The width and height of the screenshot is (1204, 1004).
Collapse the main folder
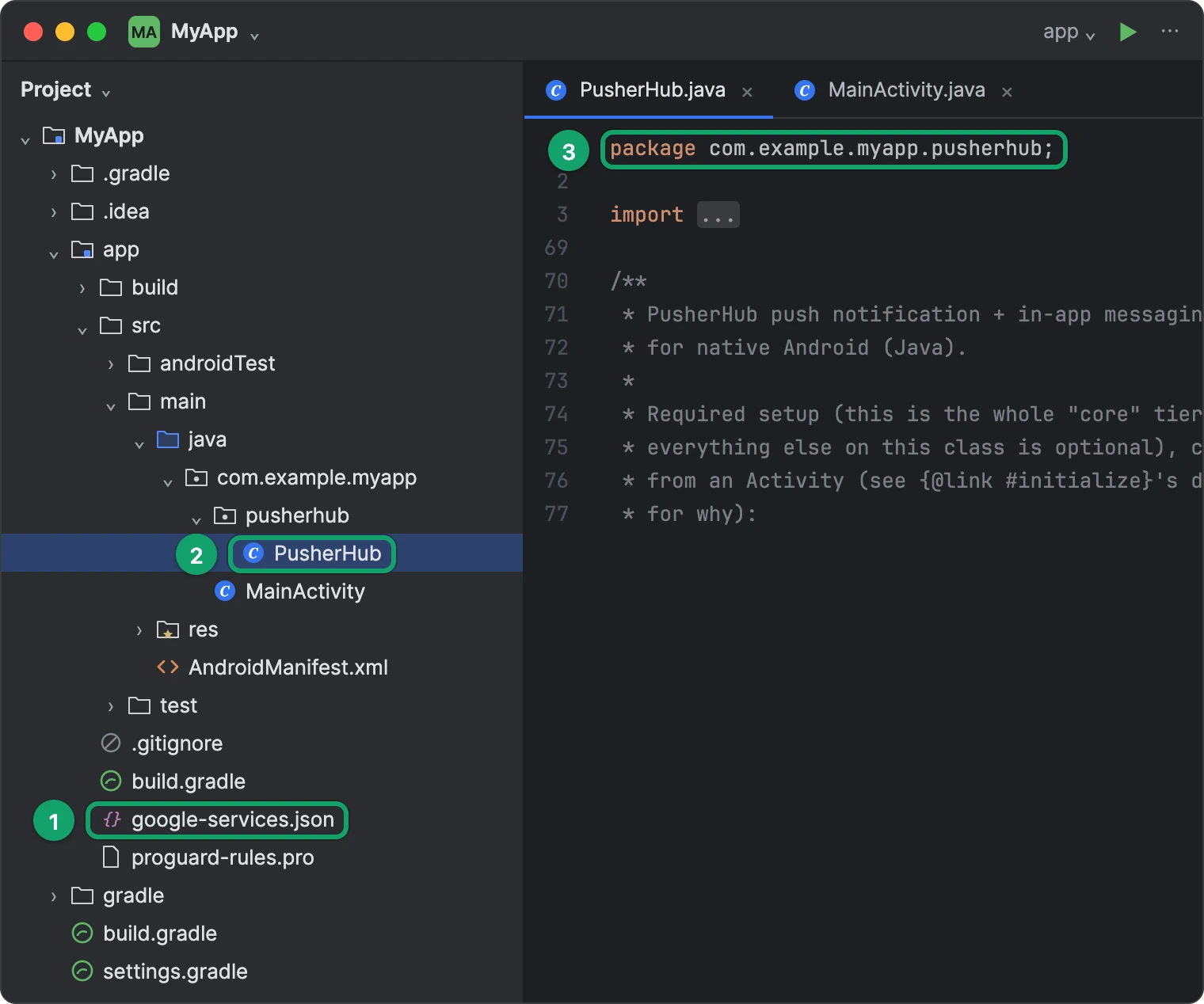click(111, 406)
